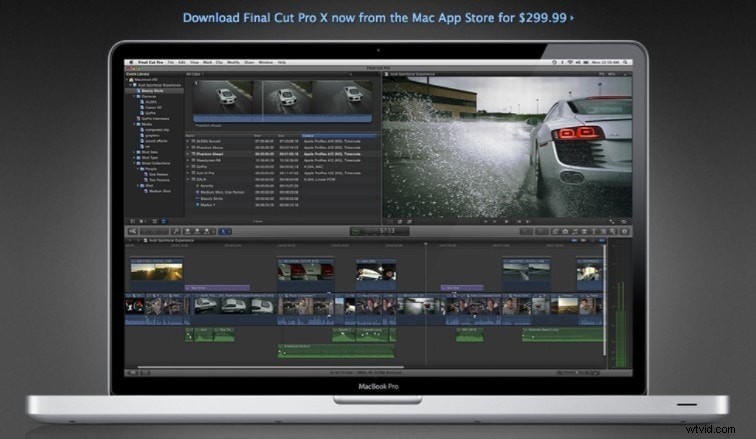Viewport: 756px width, 439px height.
Task: Open the Titles browser T icon
Action: click(x=594, y=232)
